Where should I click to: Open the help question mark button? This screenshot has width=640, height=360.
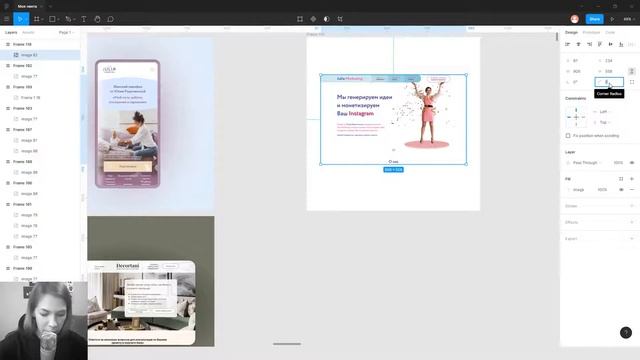[626, 333]
